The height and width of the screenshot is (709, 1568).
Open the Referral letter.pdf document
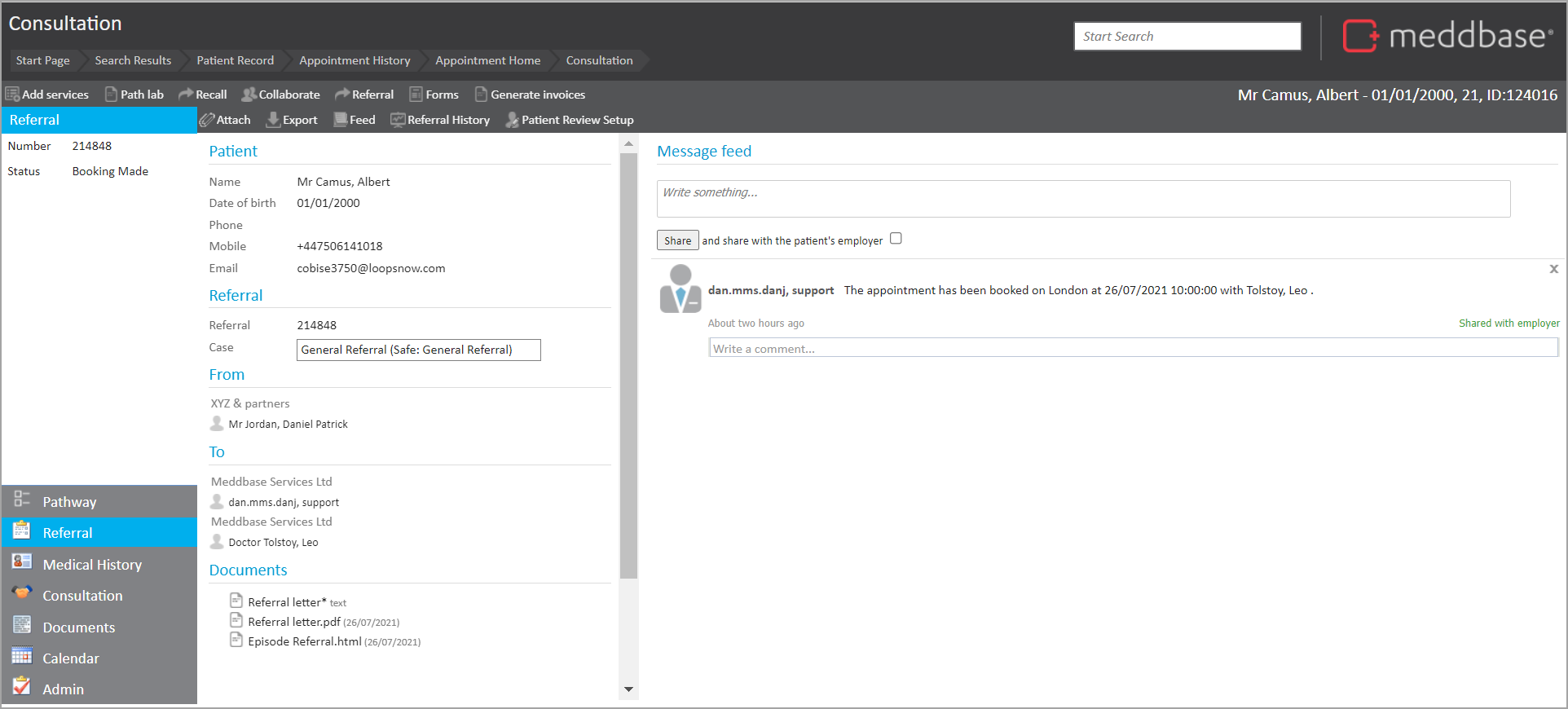(x=294, y=622)
